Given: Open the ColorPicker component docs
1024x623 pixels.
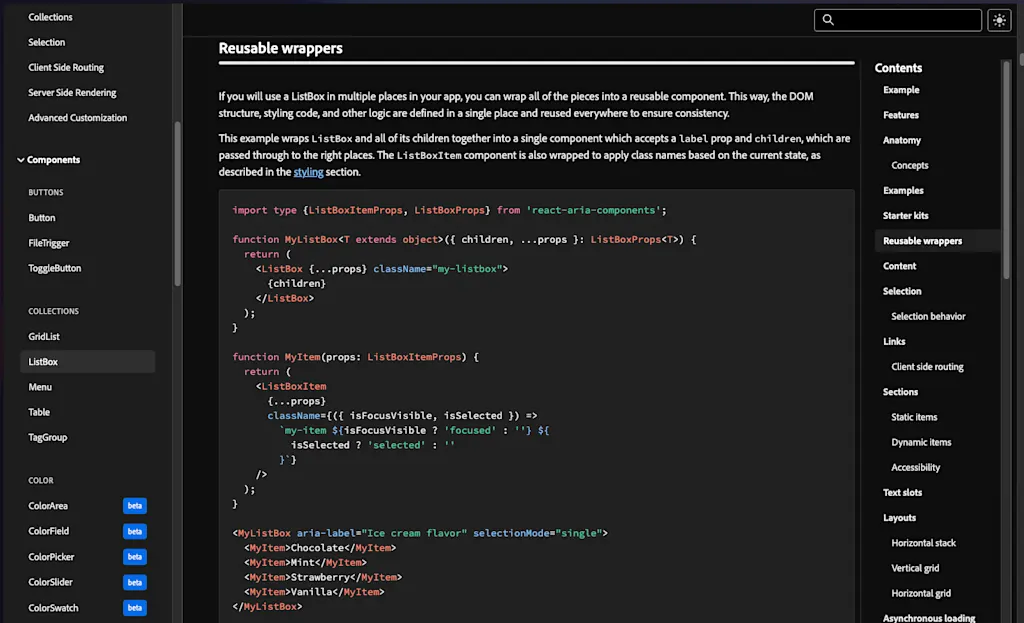Looking at the screenshot, I should (x=51, y=557).
